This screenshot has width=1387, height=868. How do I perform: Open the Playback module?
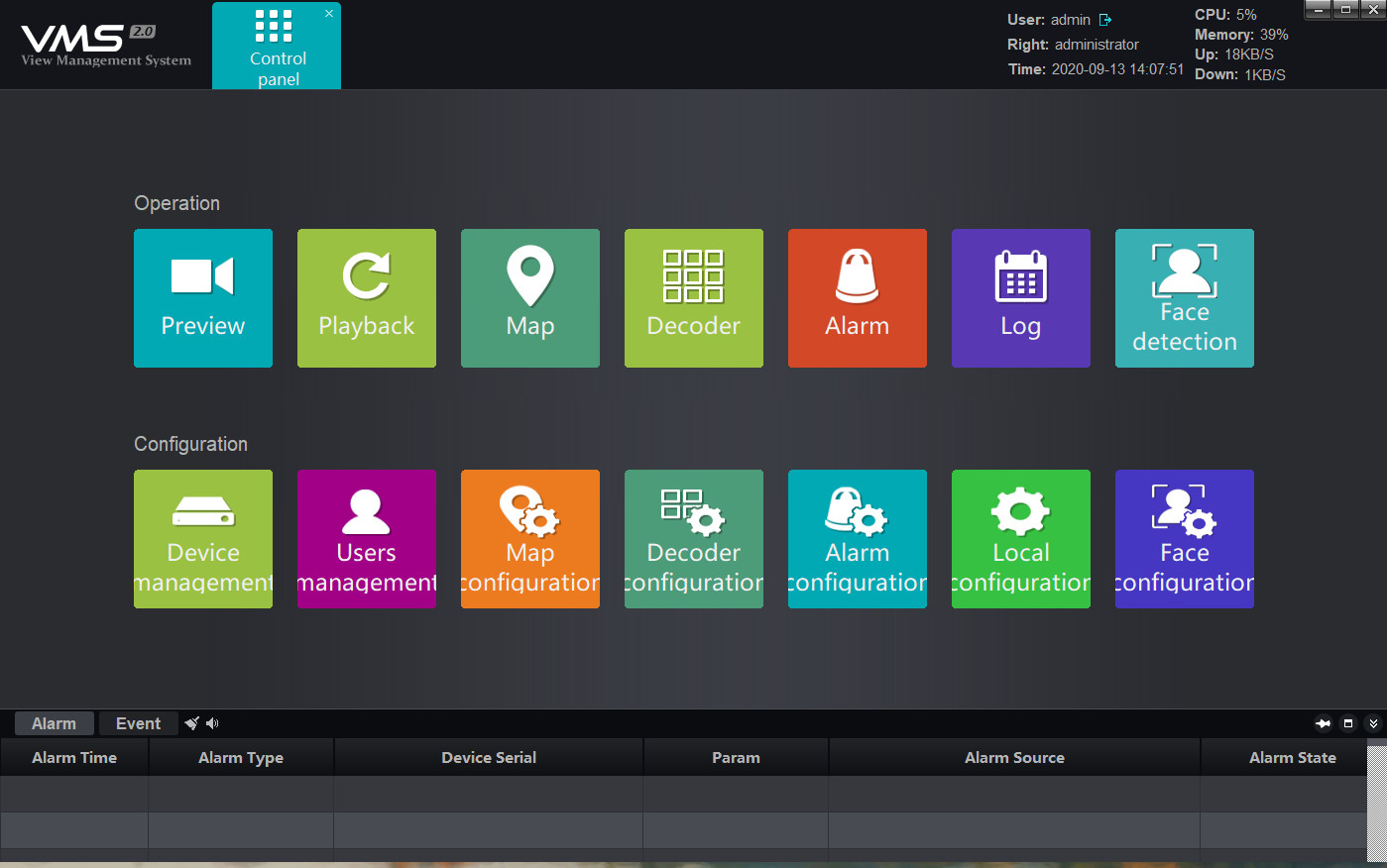(x=367, y=298)
